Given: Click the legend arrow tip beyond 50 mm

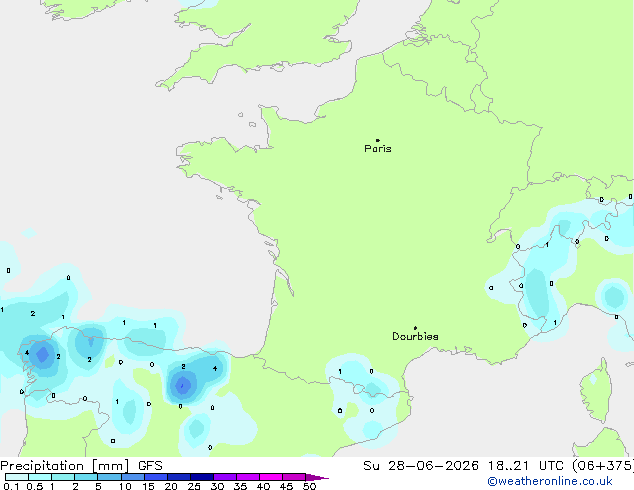Looking at the screenshot, I should click(317, 477).
